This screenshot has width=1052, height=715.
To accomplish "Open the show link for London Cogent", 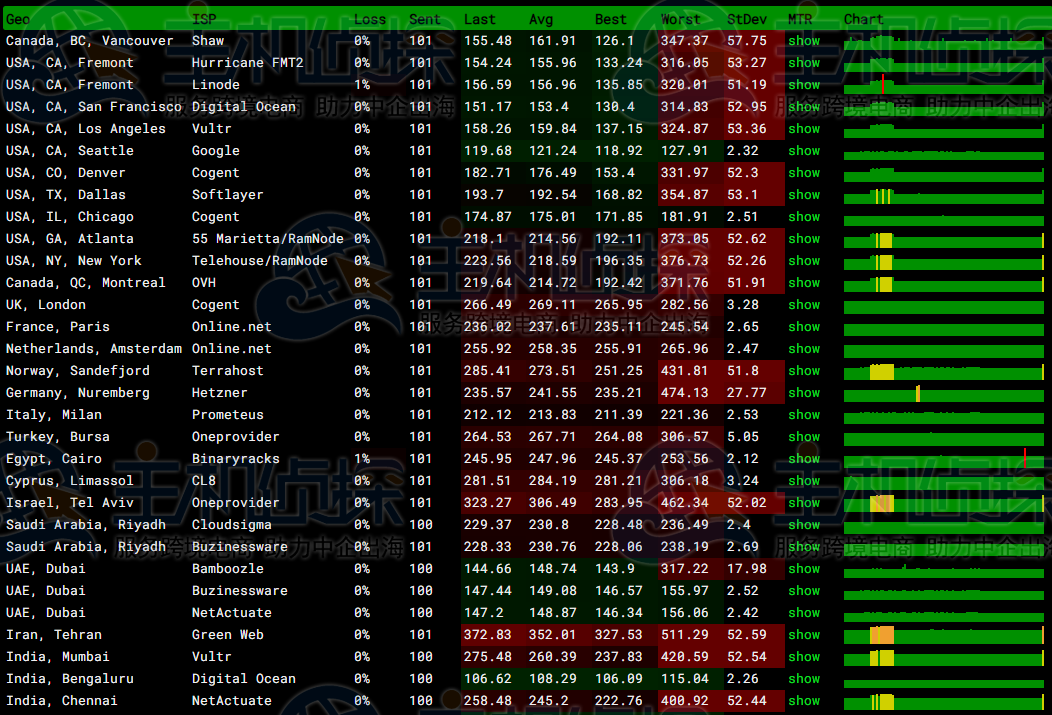I will pos(803,305).
